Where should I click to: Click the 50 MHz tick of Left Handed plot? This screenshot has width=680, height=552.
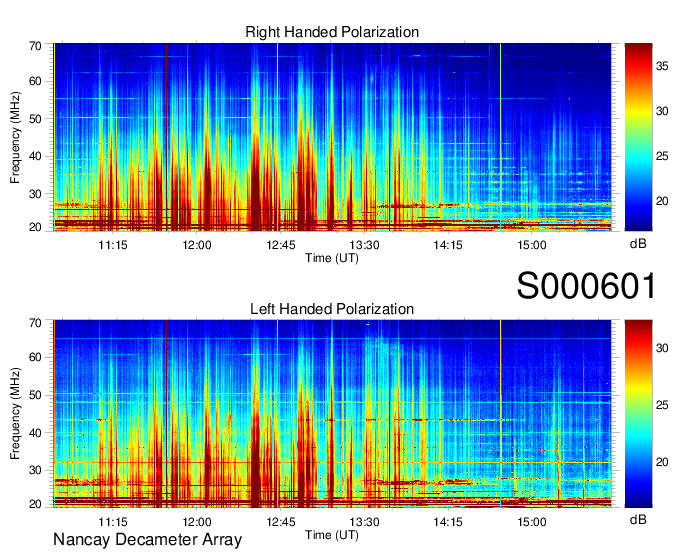[35, 395]
